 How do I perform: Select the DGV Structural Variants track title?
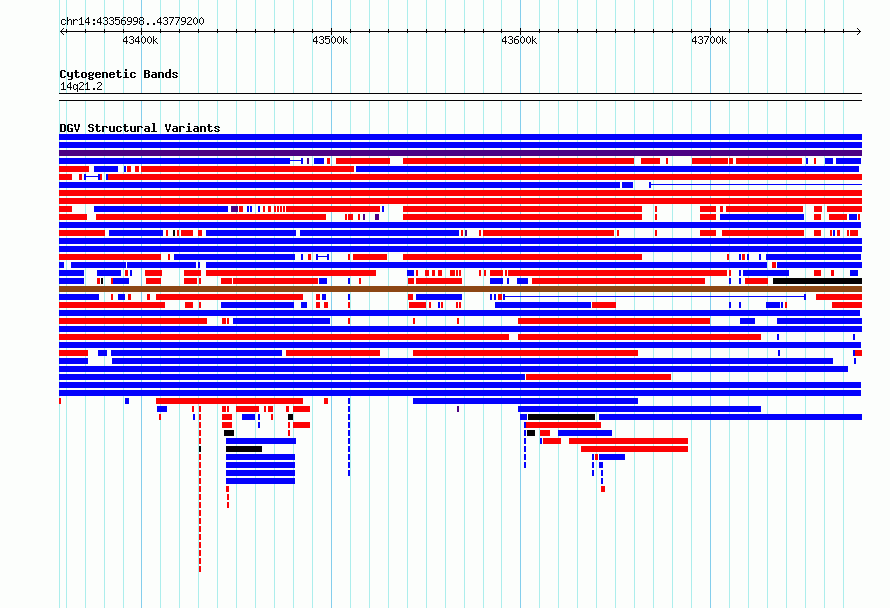click(140, 128)
